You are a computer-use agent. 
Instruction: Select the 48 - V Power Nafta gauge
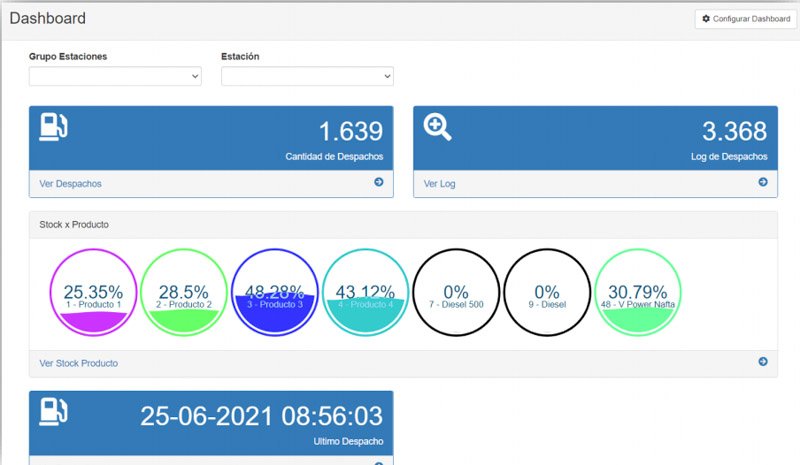pos(638,292)
